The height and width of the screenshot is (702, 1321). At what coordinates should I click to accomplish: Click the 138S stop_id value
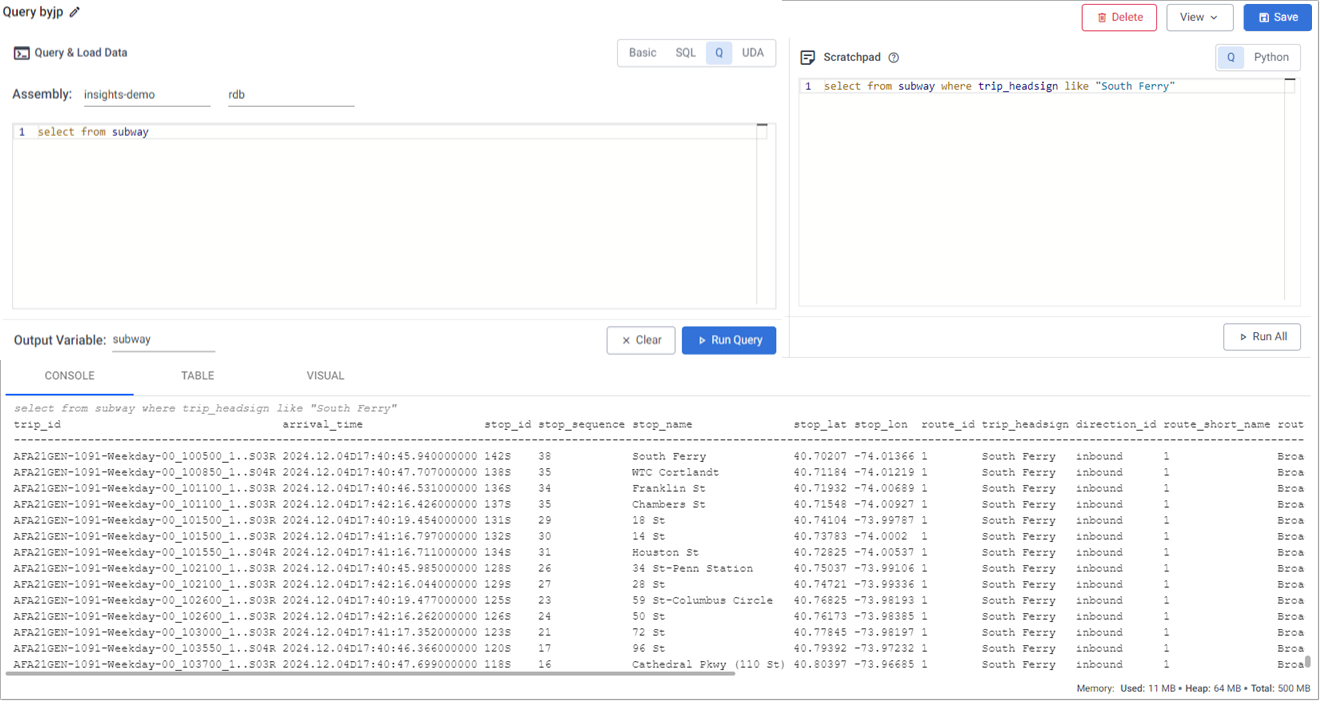pyautogui.click(x=498, y=473)
